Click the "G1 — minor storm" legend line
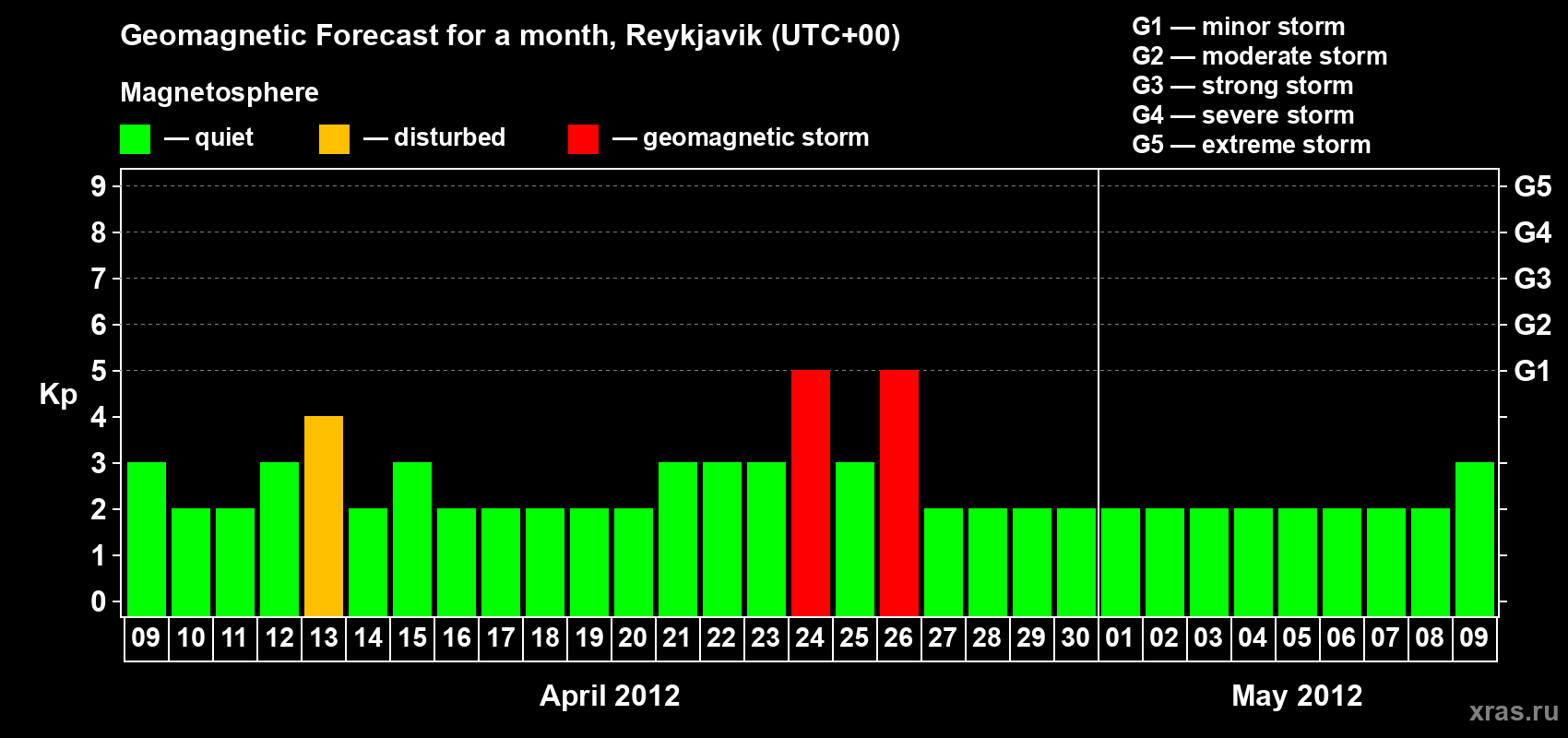Screen dimensions: 1568x738 pyautogui.click(x=1239, y=27)
